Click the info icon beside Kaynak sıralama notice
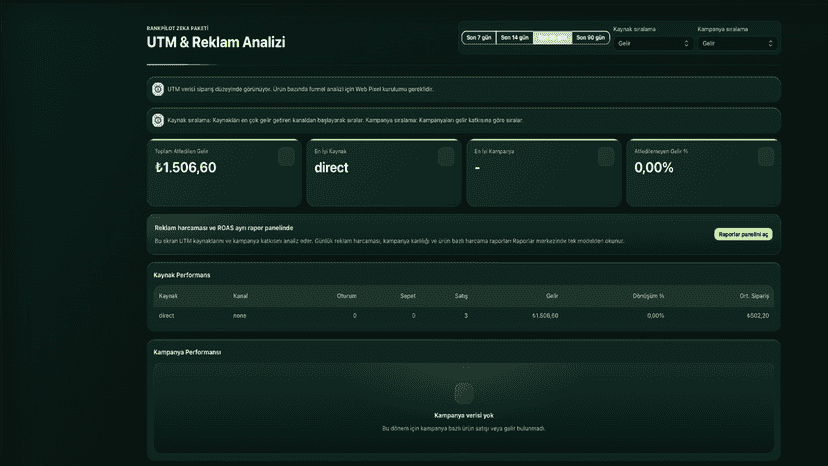The width and height of the screenshot is (828, 466). (x=158, y=120)
